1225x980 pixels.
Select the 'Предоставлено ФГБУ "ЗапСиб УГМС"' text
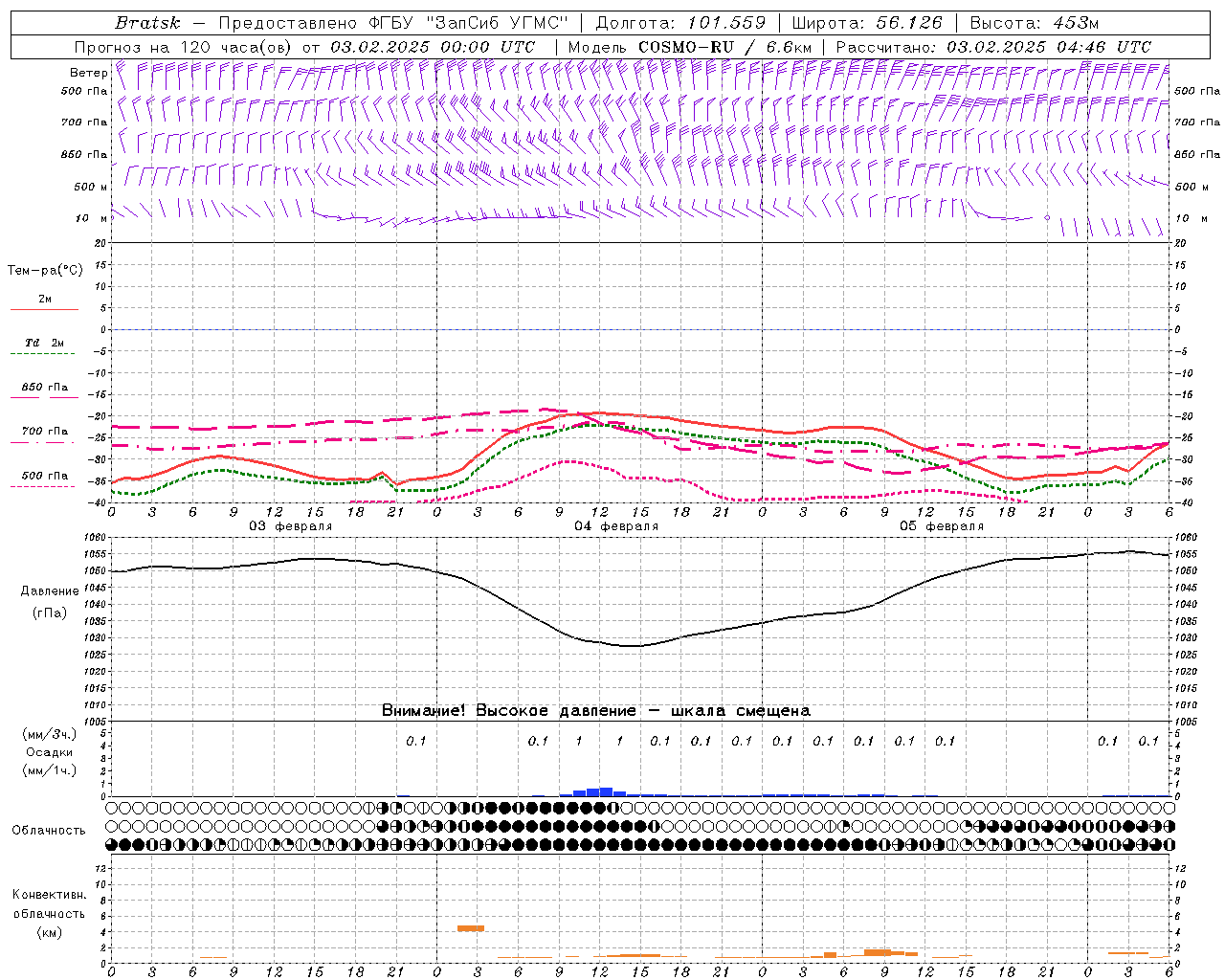[394, 23]
